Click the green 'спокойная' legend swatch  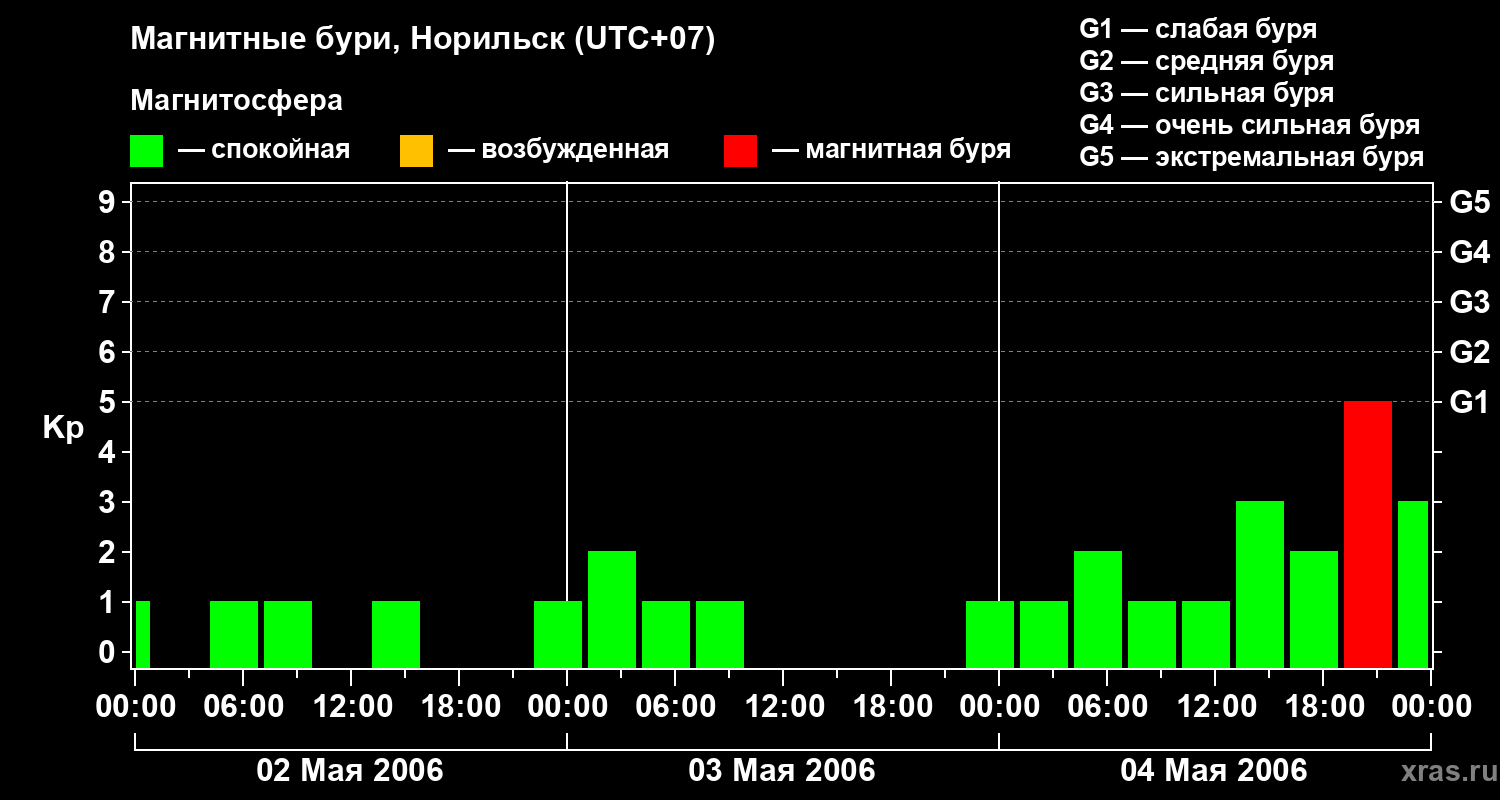[147, 151]
